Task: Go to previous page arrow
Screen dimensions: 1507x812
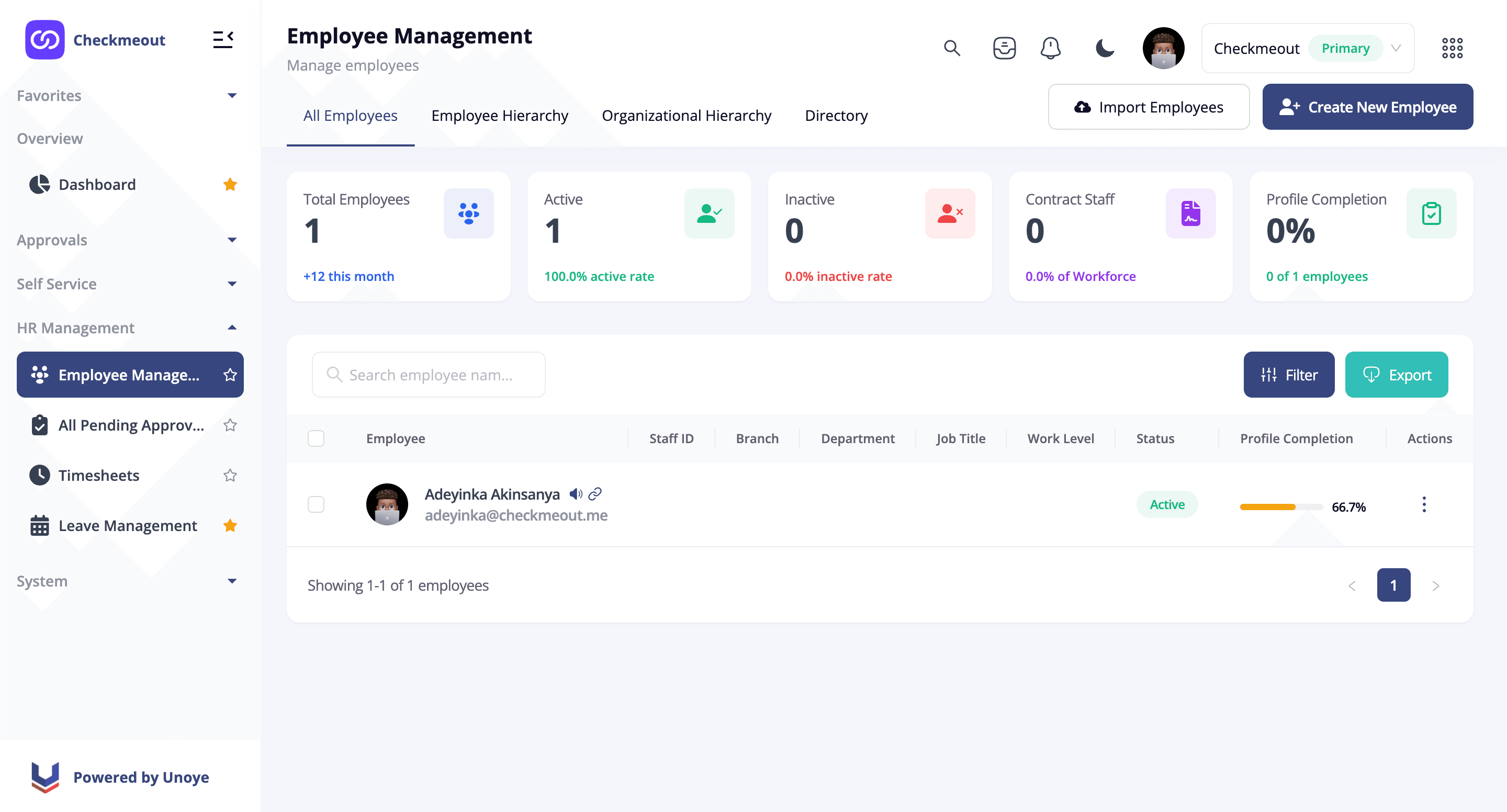Action: pos(1352,585)
